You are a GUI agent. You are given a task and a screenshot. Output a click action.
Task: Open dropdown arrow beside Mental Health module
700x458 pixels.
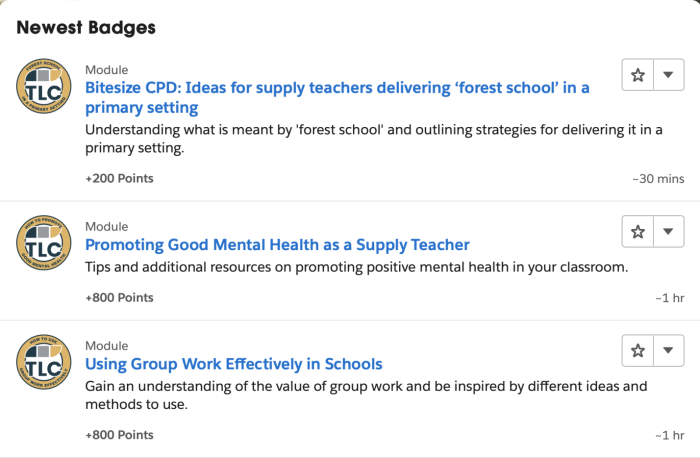[x=669, y=232]
